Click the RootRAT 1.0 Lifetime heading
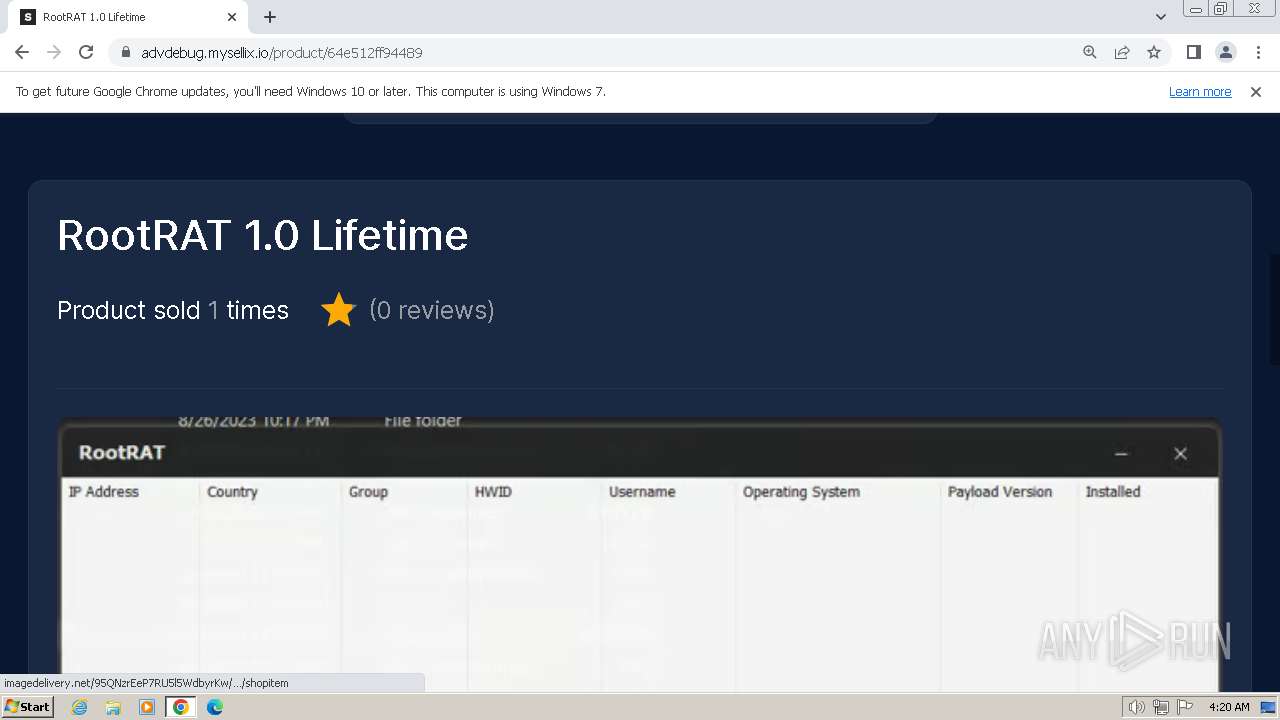1280x720 pixels. (x=263, y=235)
